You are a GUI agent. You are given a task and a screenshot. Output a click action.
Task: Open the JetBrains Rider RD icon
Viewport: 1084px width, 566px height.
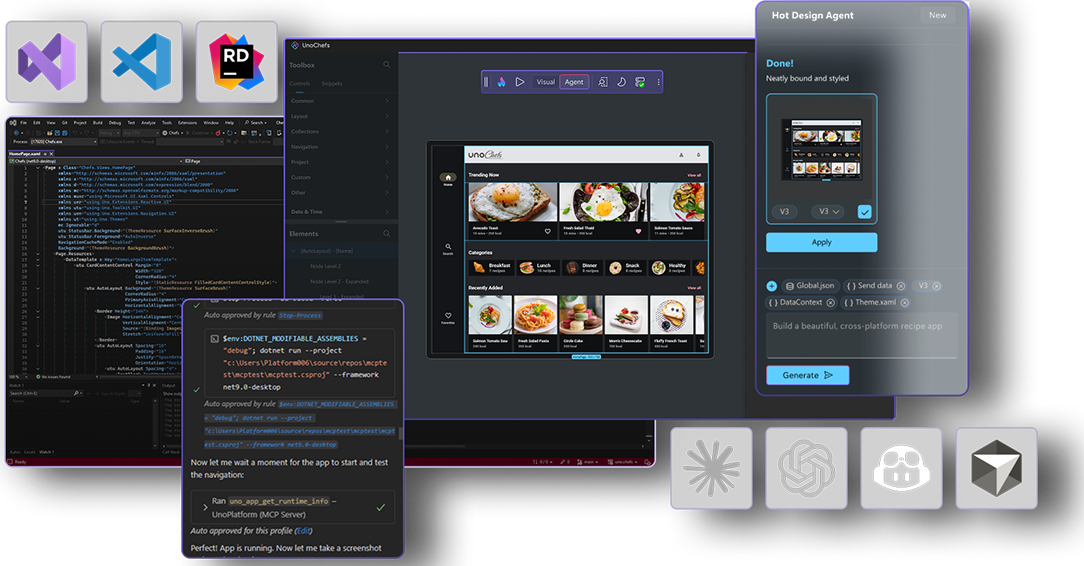(237, 62)
